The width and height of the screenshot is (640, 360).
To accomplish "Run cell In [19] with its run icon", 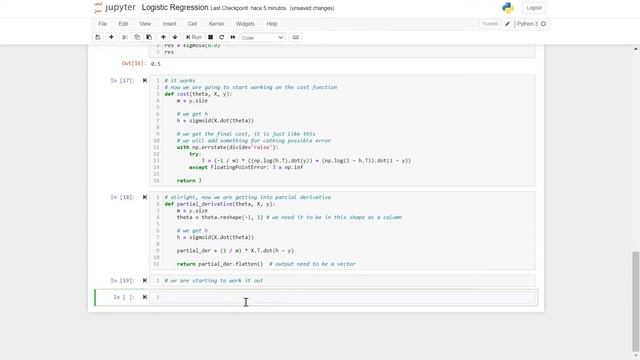I will 144,280.
